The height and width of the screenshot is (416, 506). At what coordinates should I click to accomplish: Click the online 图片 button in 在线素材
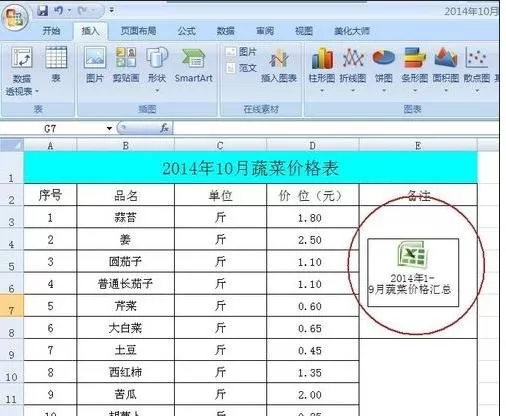pos(241,52)
